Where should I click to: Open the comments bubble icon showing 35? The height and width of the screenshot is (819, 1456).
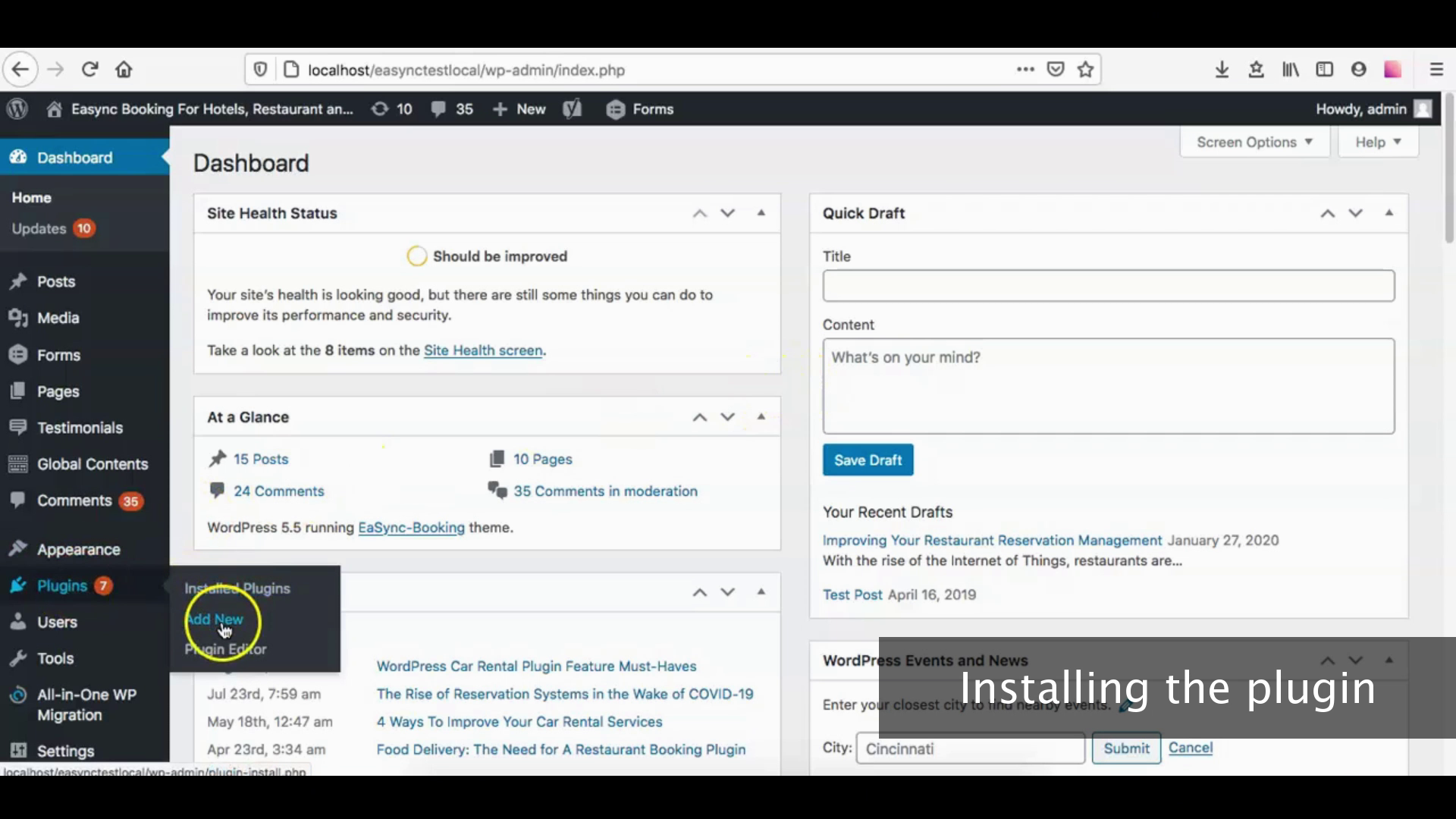(x=451, y=109)
